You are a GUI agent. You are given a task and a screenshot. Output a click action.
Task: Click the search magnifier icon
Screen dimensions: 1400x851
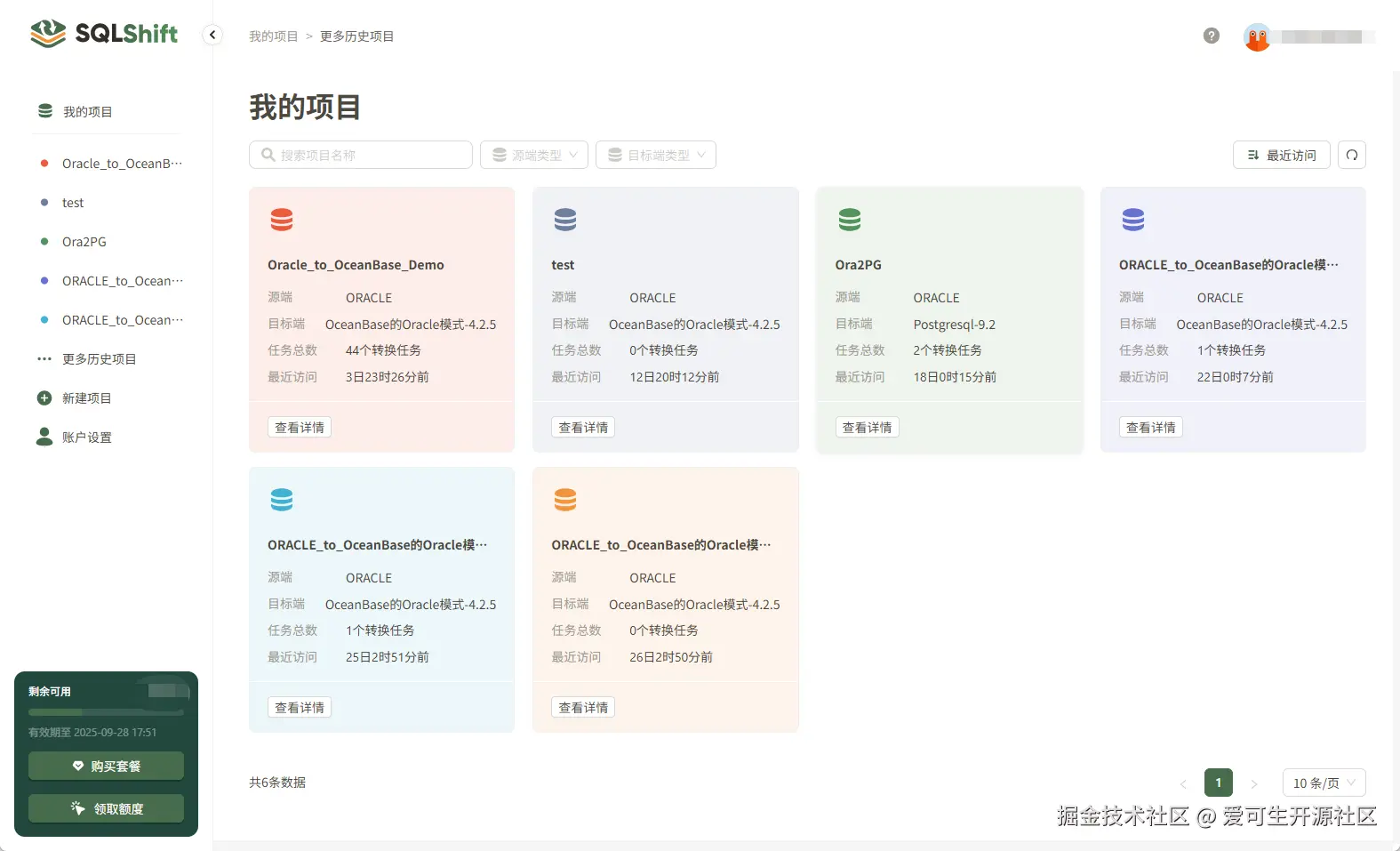pyautogui.click(x=268, y=155)
